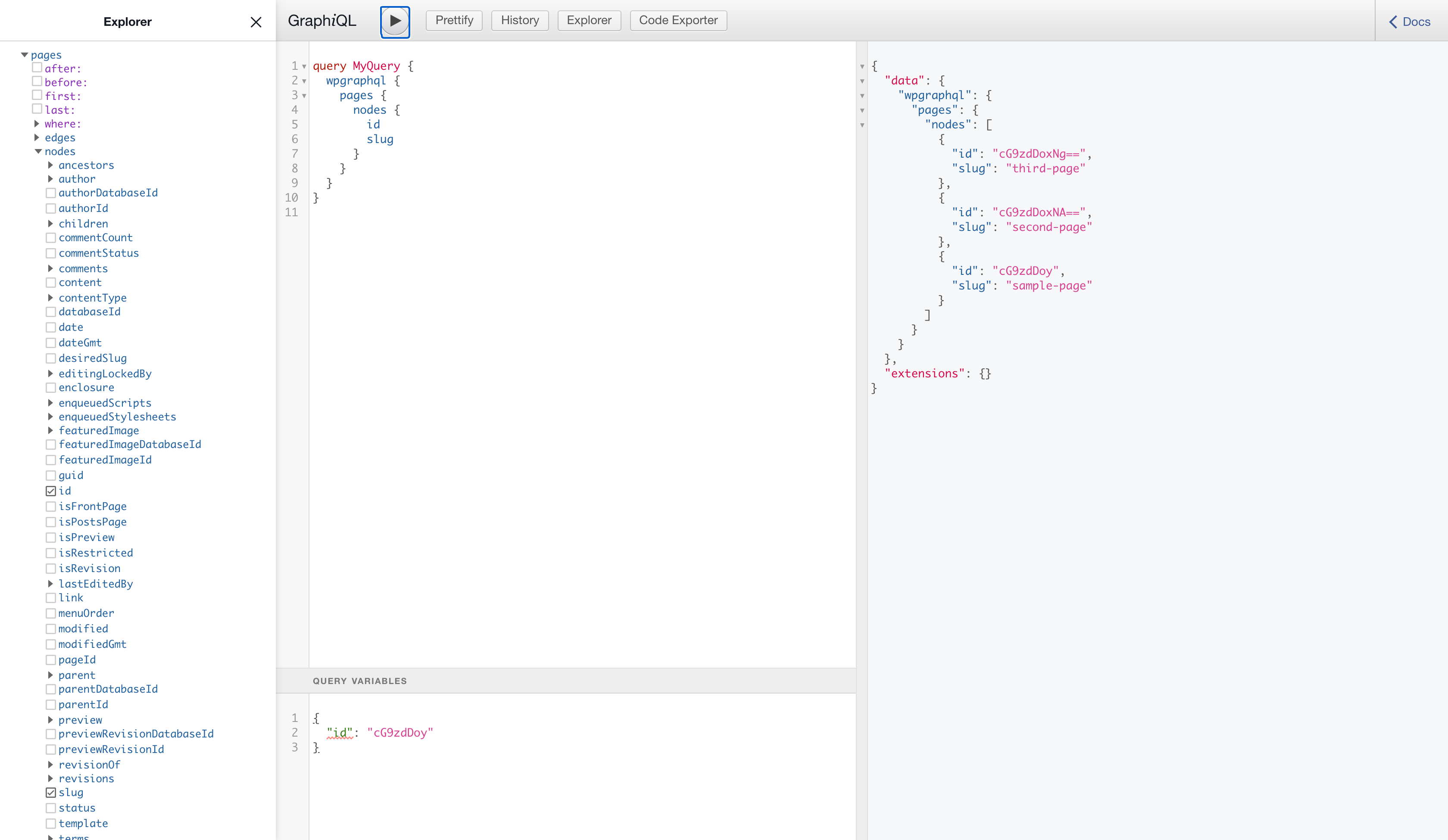The width and height of the screenshot is (1448, 840).
Task: Fold the wpgraphql block at line 2
Action: coord(304,81)
